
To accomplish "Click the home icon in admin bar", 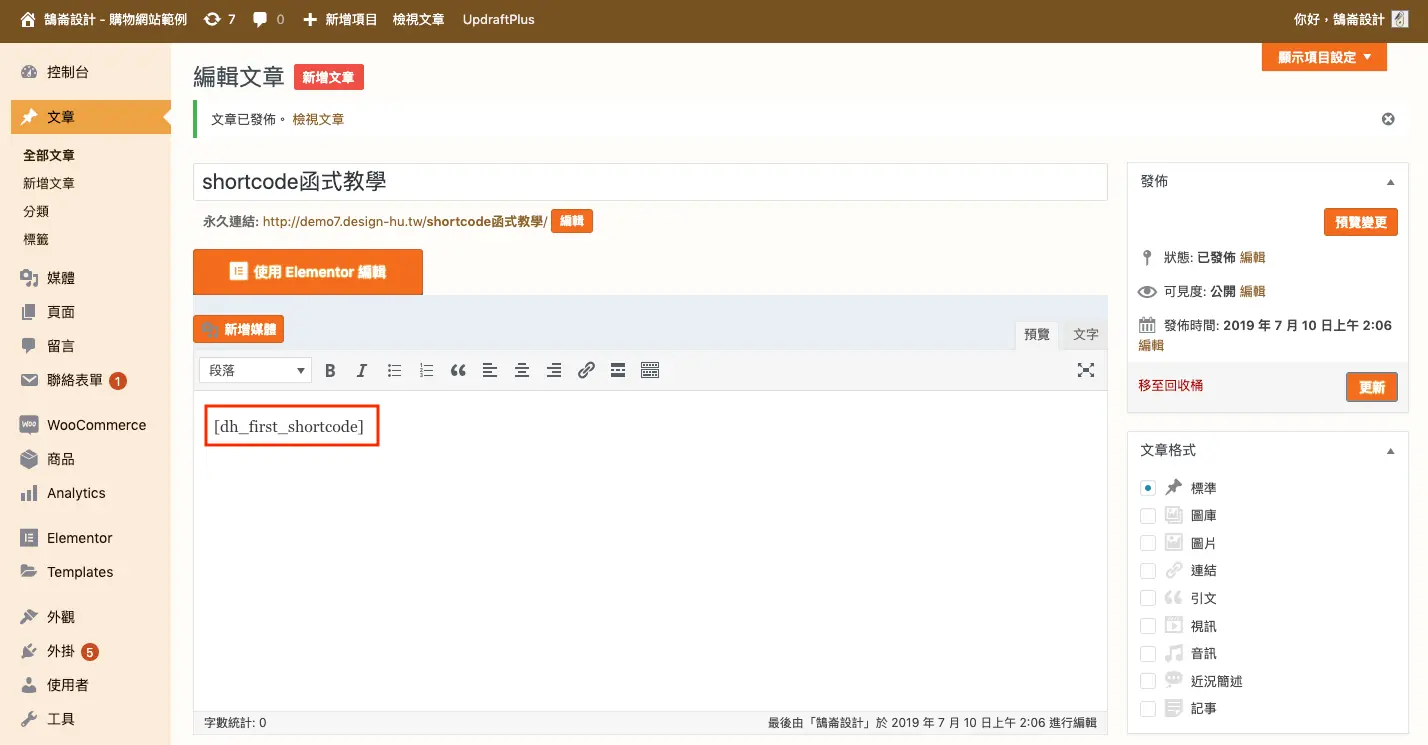I will pyautogui.click(x=28, y=19).
